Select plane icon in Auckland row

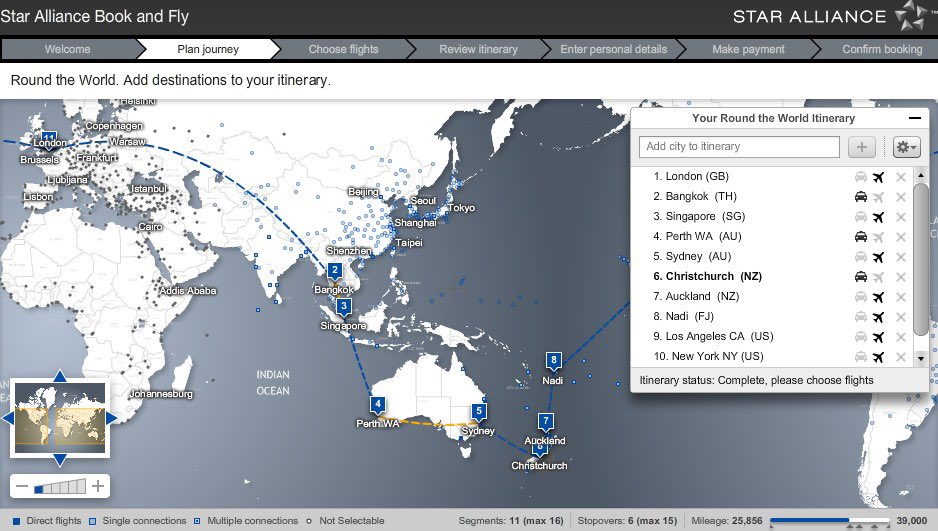(878, 297)
